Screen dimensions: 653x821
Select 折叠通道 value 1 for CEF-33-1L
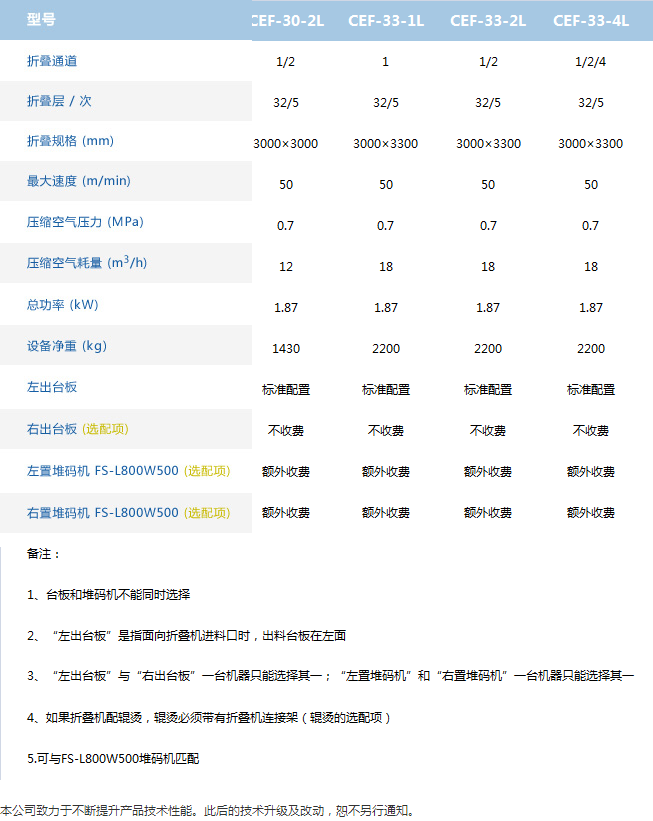pos(385,62)
